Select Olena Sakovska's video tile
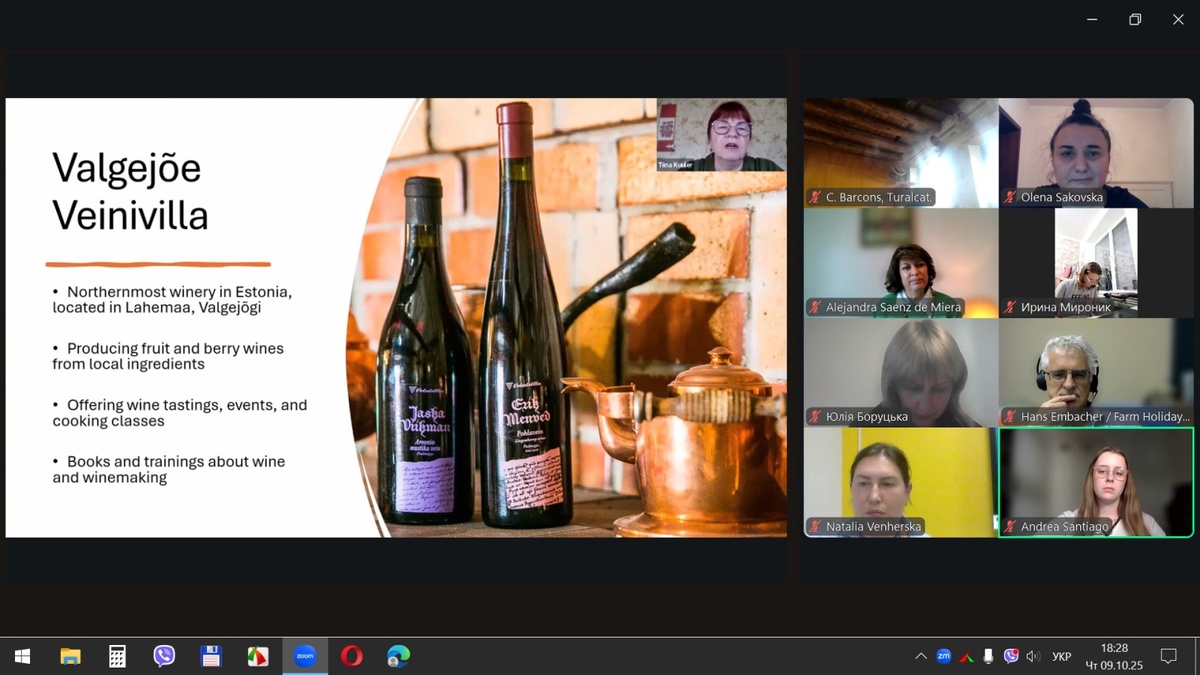The image size is (1200, 675). tap(1095, 152)
